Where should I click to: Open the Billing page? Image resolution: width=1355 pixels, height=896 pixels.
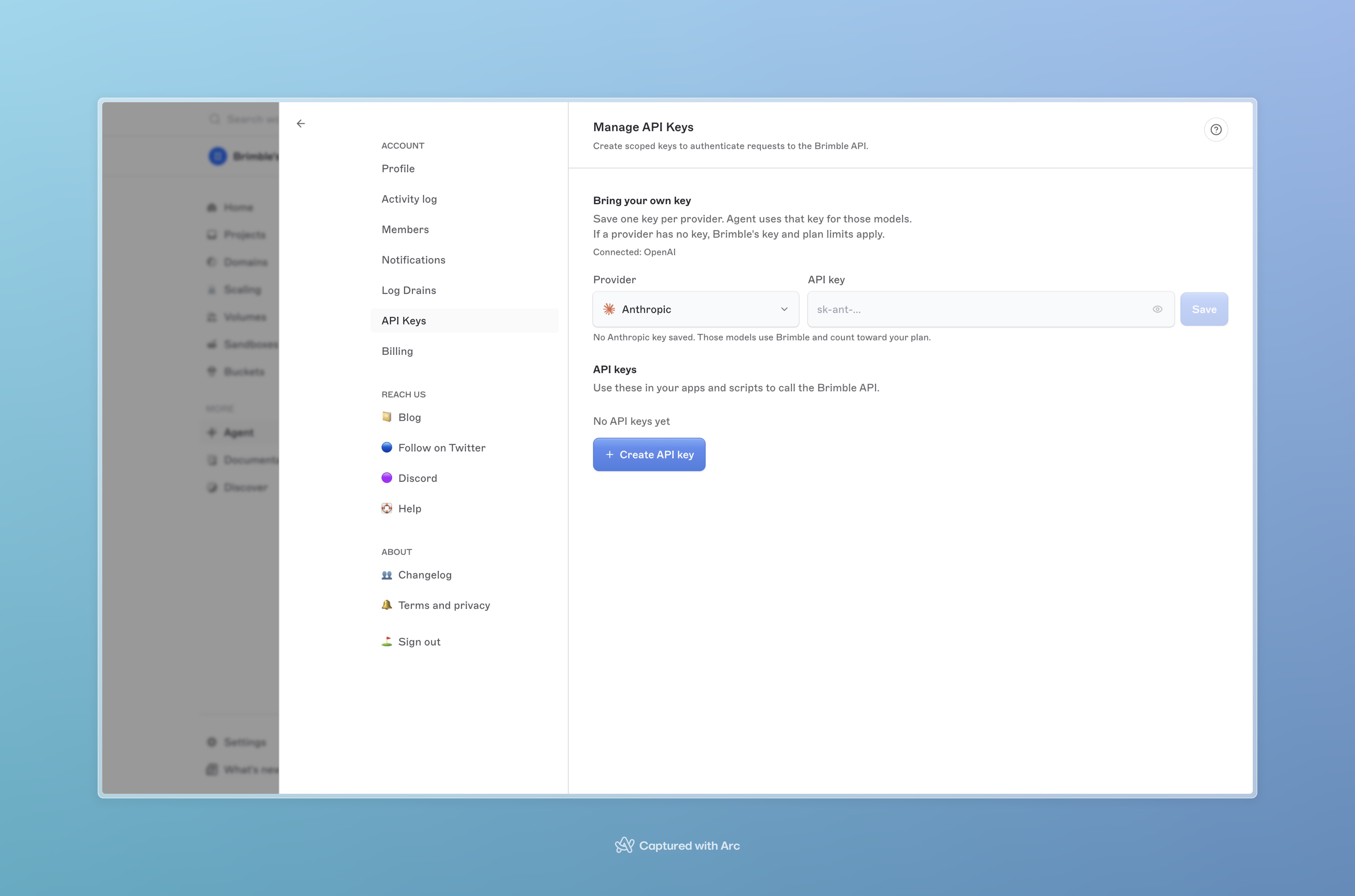coord(465,351)
